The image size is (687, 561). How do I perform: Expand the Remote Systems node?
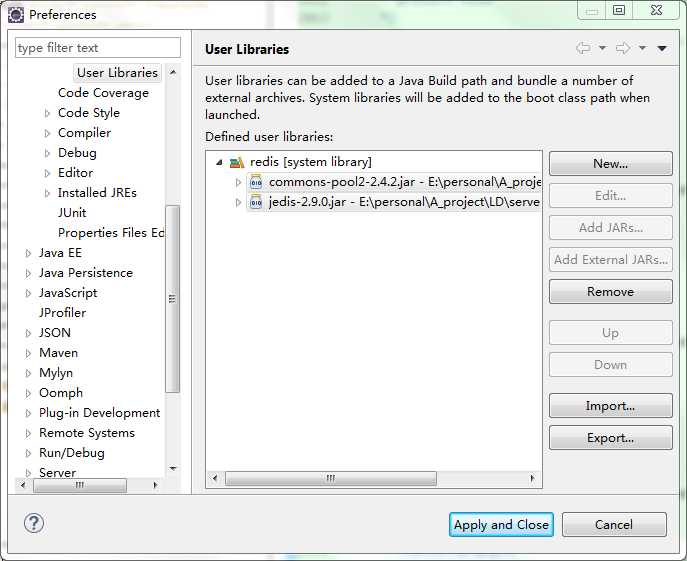(x=28, y=433)
